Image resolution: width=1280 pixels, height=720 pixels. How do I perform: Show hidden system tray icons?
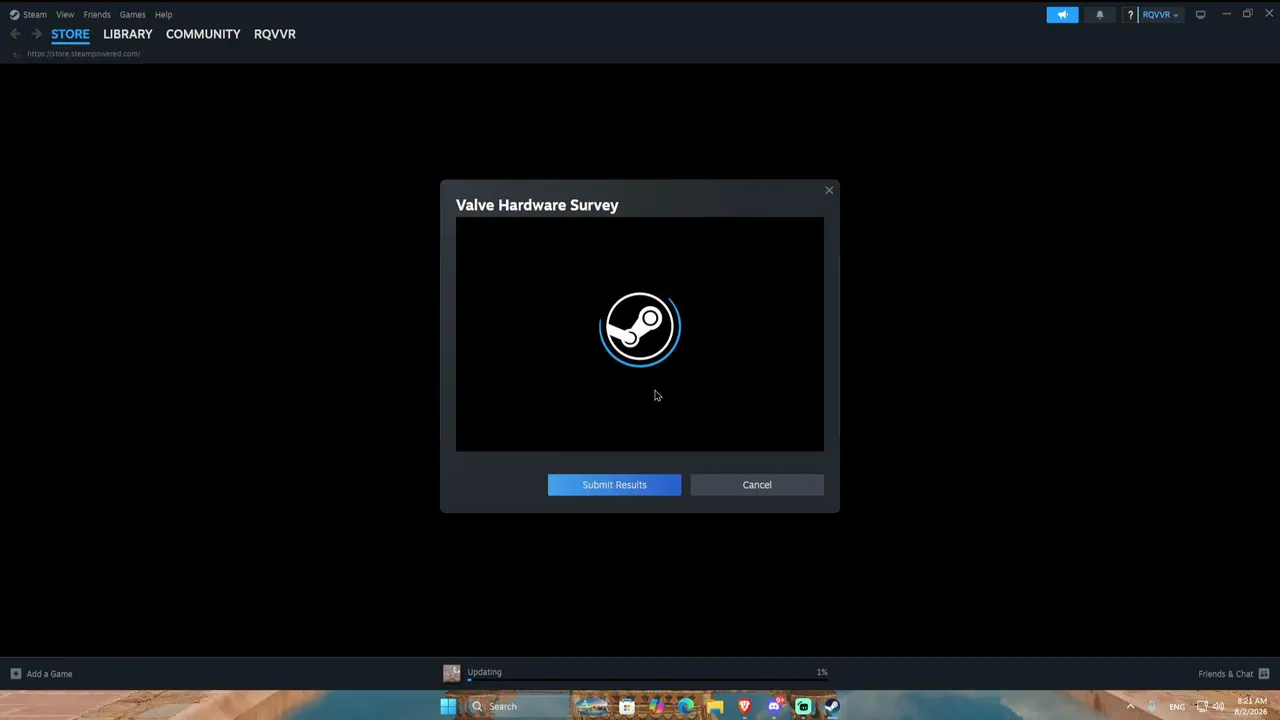pos(1131,707)
